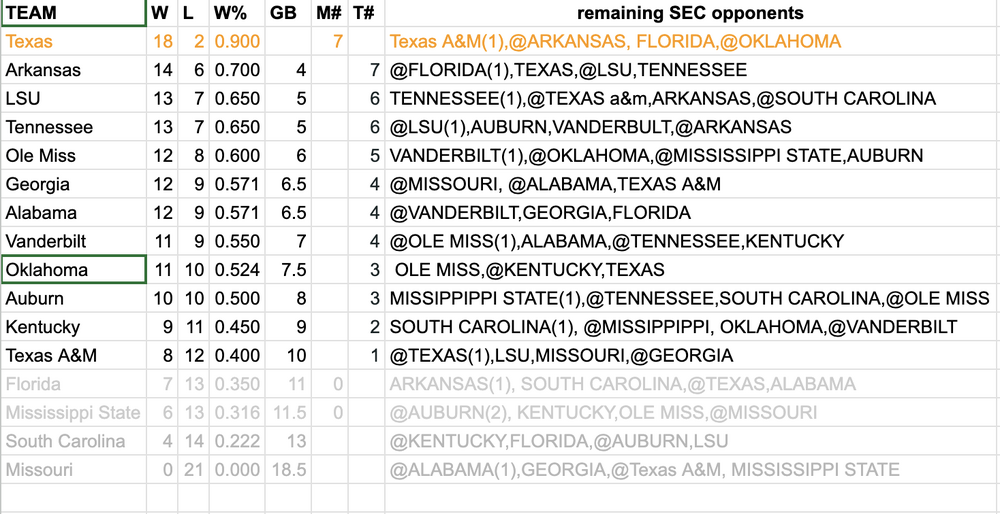The width and height of the screenshot is (1000, 514).
Task: Select the GB column header cell
Action: click(287, 14)
